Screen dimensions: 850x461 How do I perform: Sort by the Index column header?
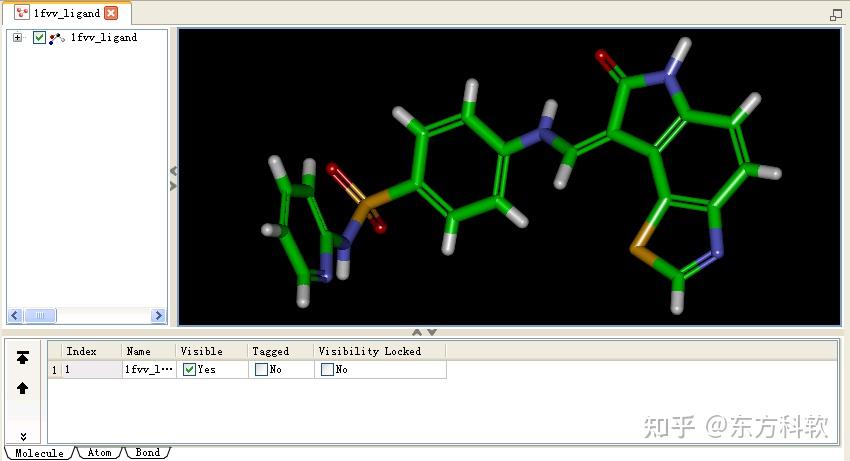coord(91,351)
